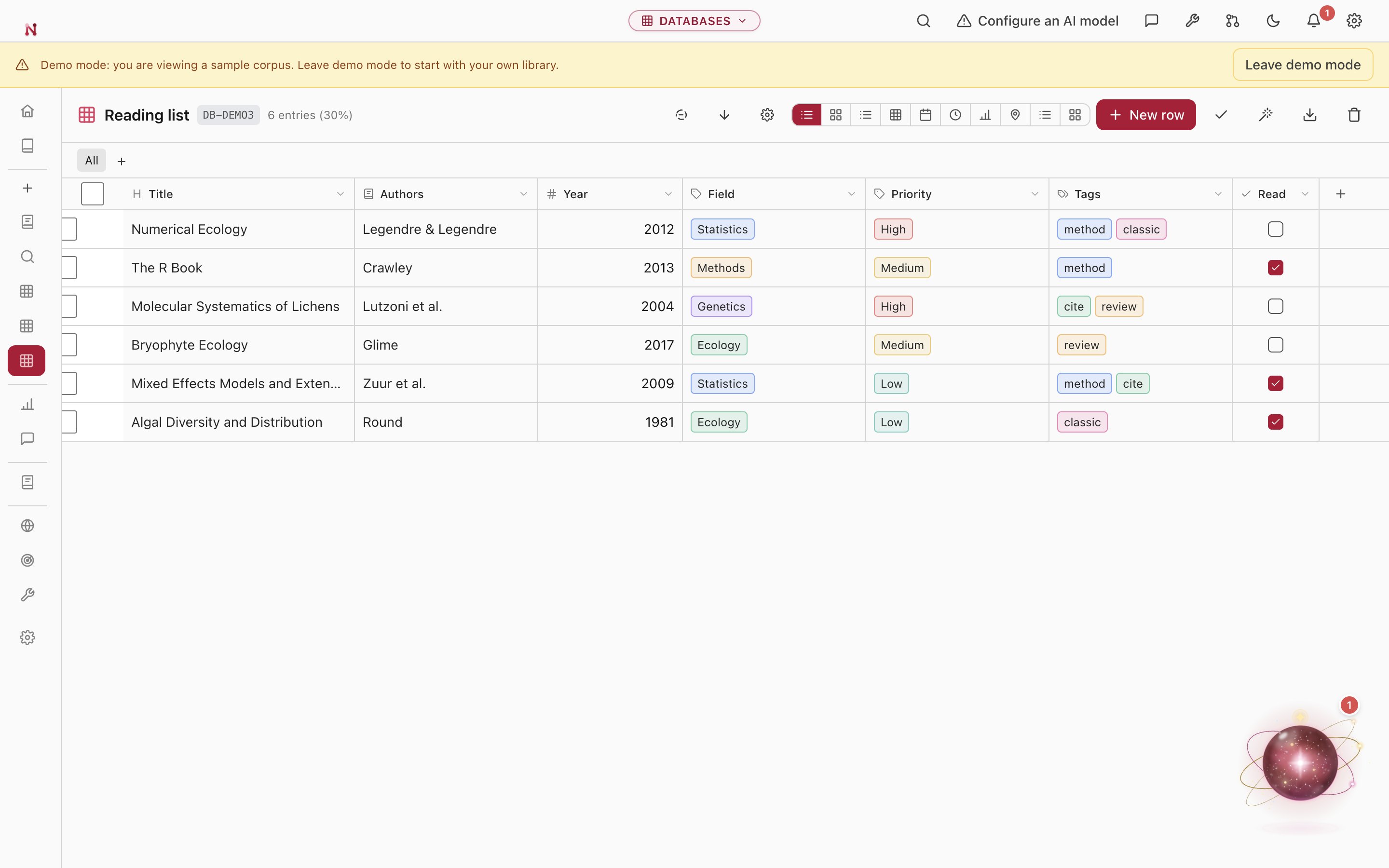Select the All view tab

tap(91, 161)
